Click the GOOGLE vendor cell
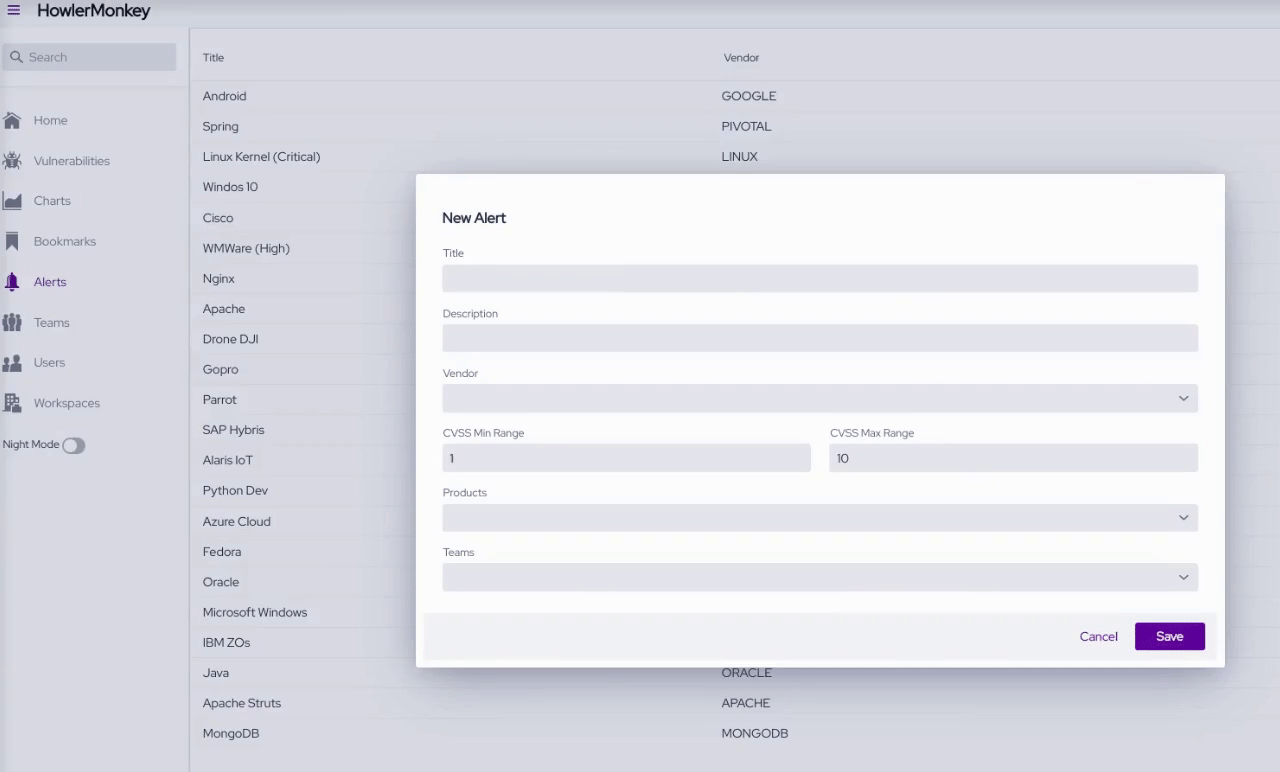 (x=749, y=96)
